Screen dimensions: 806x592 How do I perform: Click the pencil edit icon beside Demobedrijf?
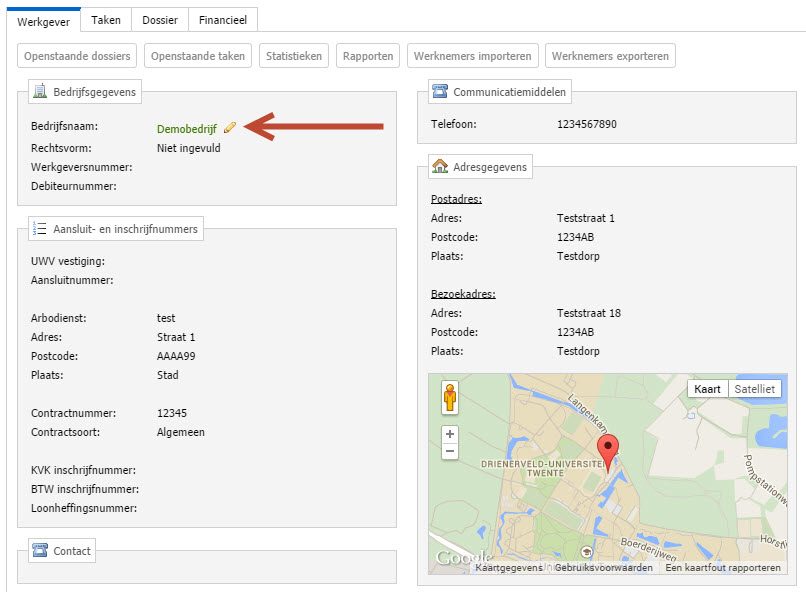pos(230,128)
